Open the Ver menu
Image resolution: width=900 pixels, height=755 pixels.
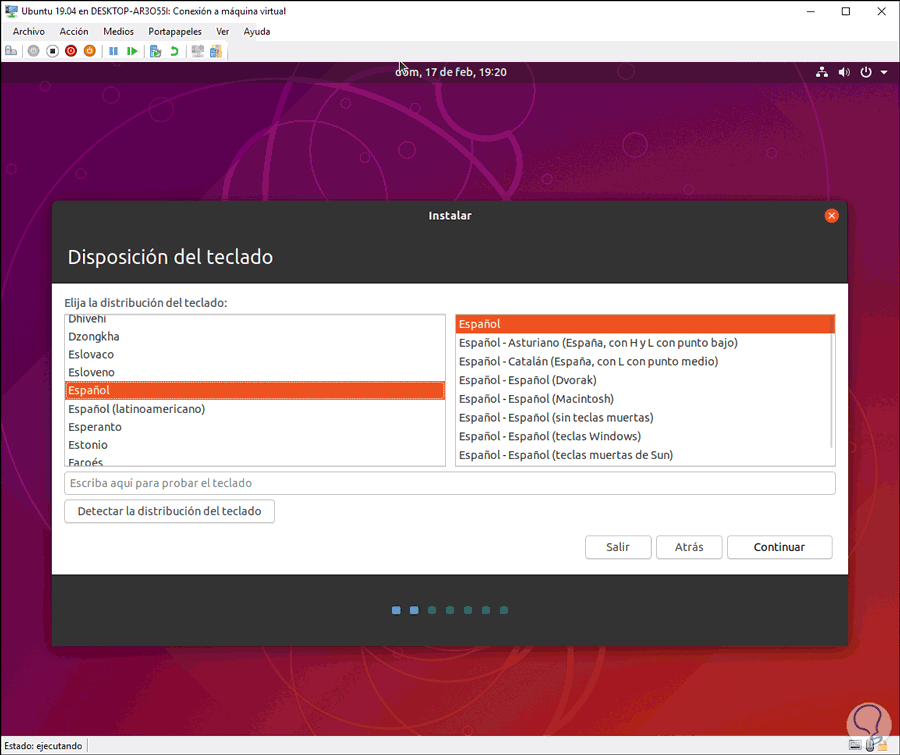point(223,32)
